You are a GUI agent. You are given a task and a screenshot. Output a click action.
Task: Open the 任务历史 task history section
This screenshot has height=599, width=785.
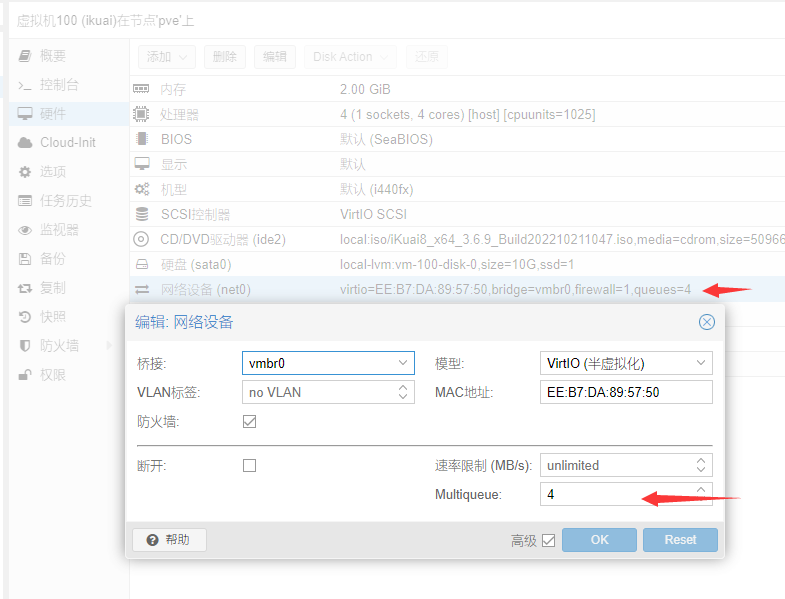(66, 201)
